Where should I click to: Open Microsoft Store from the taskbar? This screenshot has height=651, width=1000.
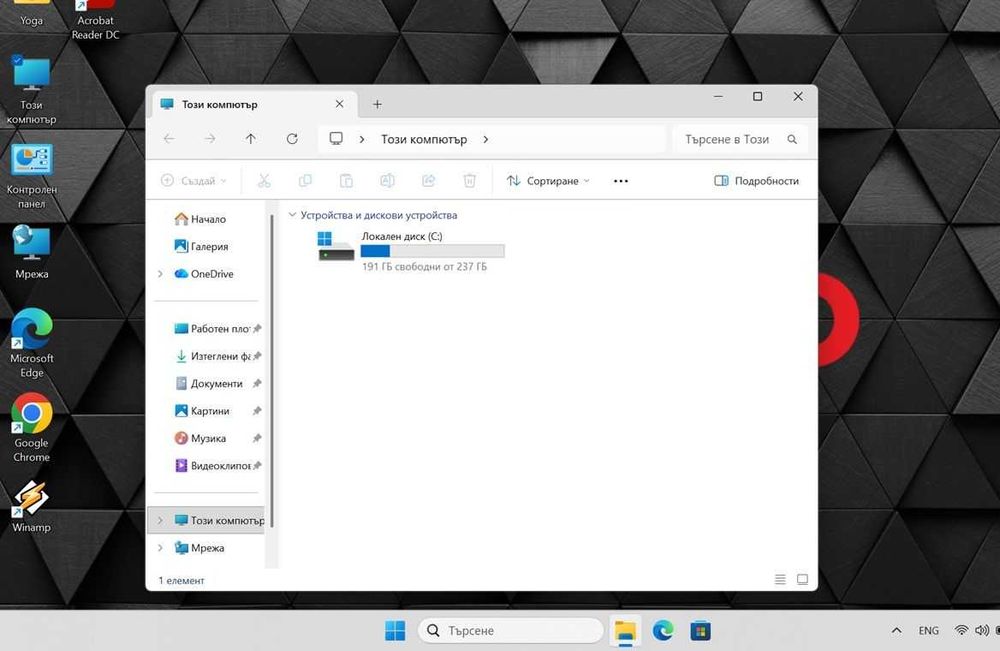(x=700, y=631)
